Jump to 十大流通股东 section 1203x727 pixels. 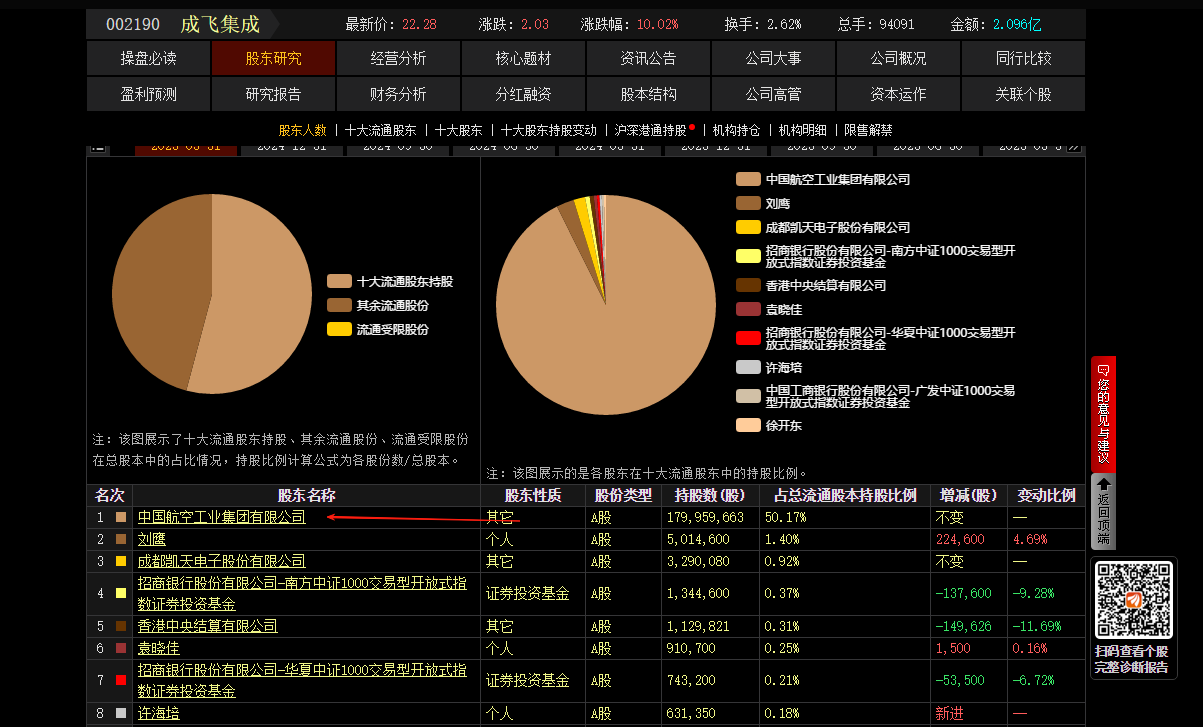(x=380, y=130)
